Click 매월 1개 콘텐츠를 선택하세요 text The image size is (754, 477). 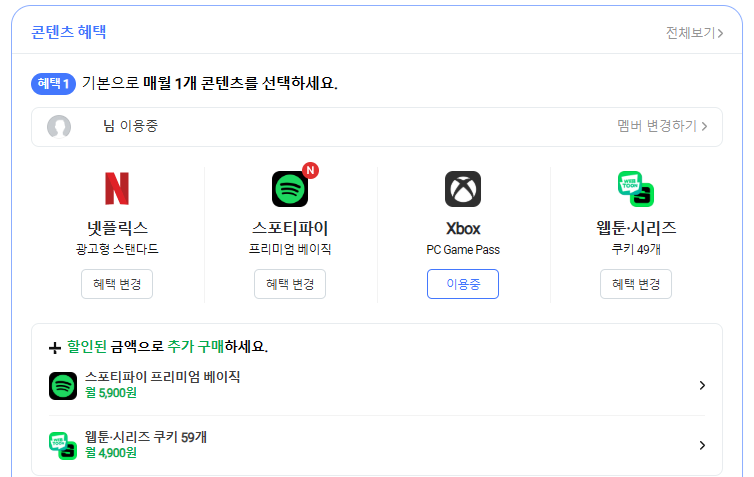[240, 83]
